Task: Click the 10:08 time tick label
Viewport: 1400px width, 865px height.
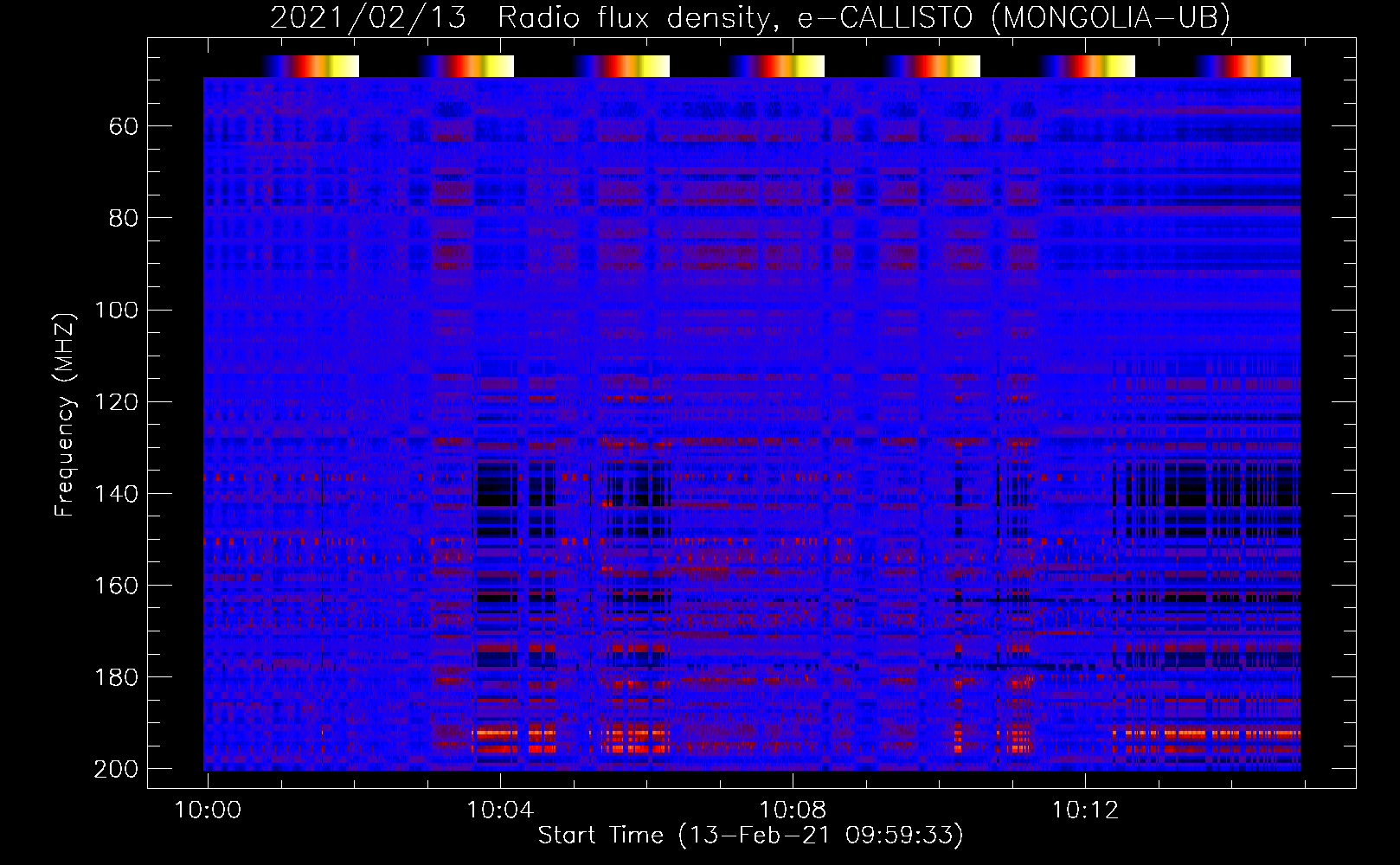Action: coord(793,811)
